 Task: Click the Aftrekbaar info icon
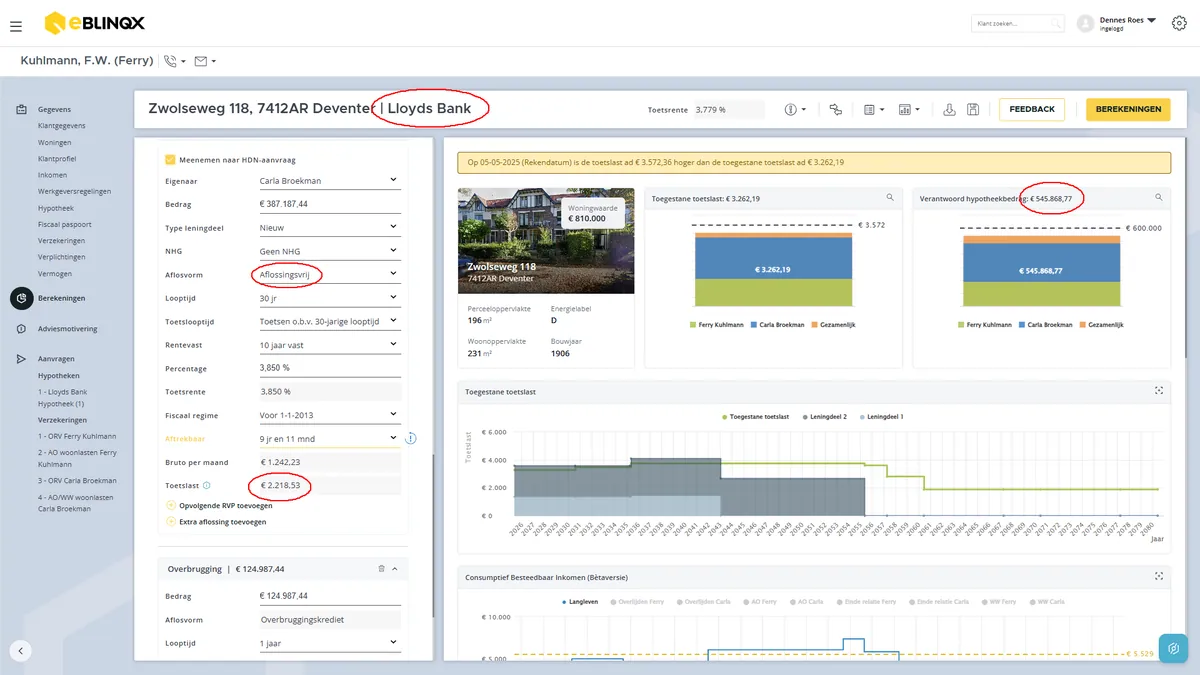tap(411, 438)
